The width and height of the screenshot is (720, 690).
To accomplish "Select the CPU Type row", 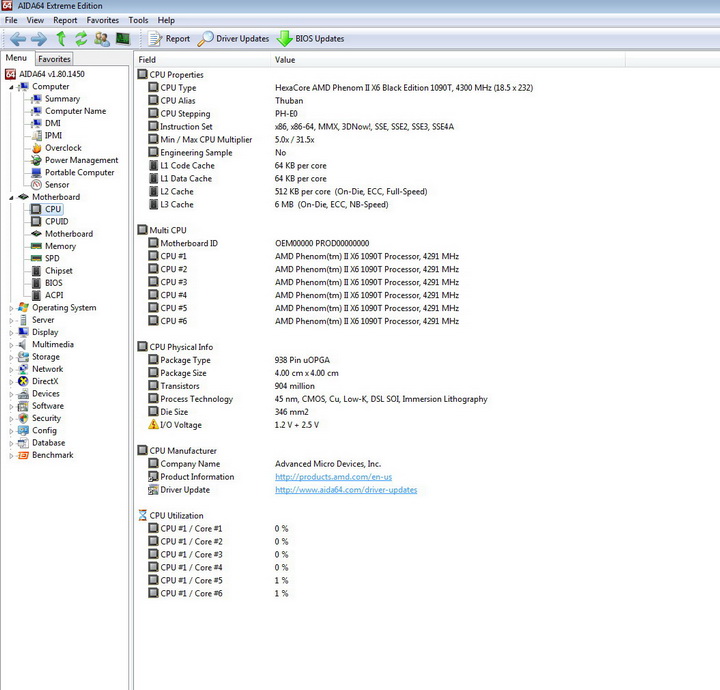I will [x=340, y=88].
